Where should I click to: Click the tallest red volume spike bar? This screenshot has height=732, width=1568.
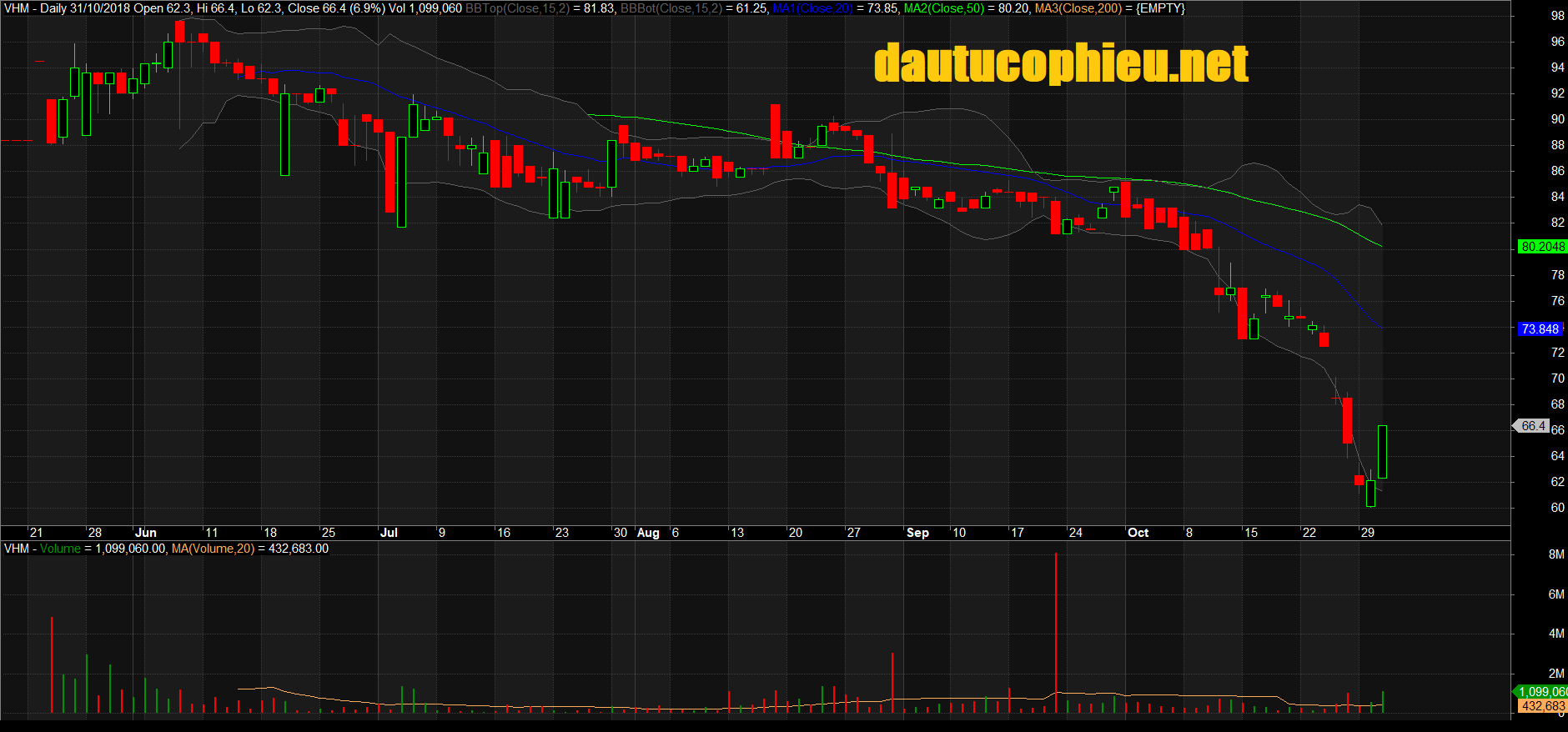1056,632
